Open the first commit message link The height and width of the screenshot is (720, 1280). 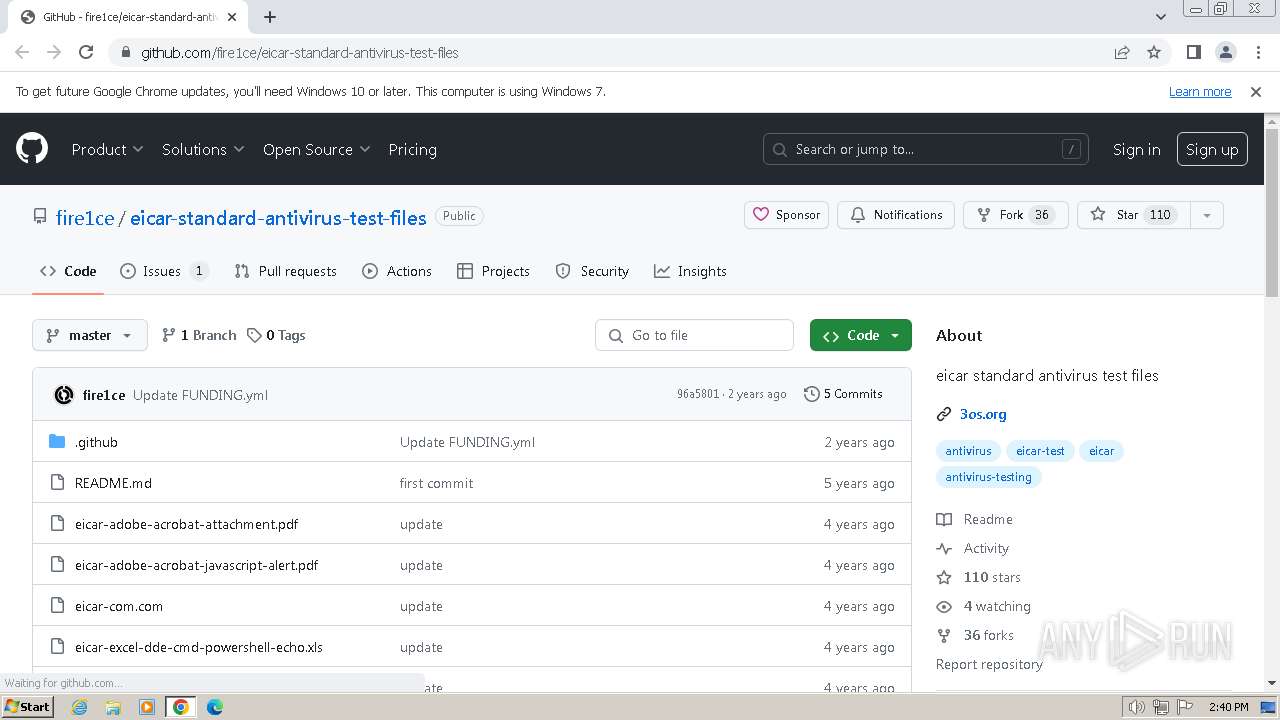point(437,483)
